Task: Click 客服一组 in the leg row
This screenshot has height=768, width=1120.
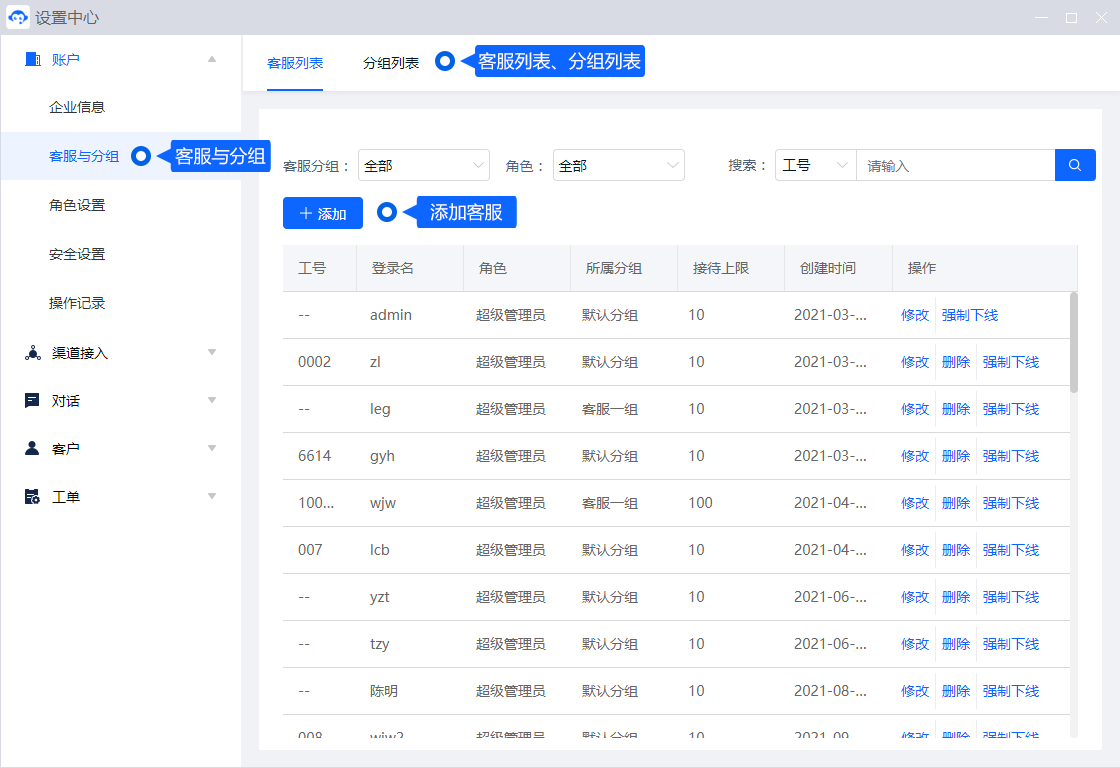Action: pyautogui.click(x=610, y=409)
